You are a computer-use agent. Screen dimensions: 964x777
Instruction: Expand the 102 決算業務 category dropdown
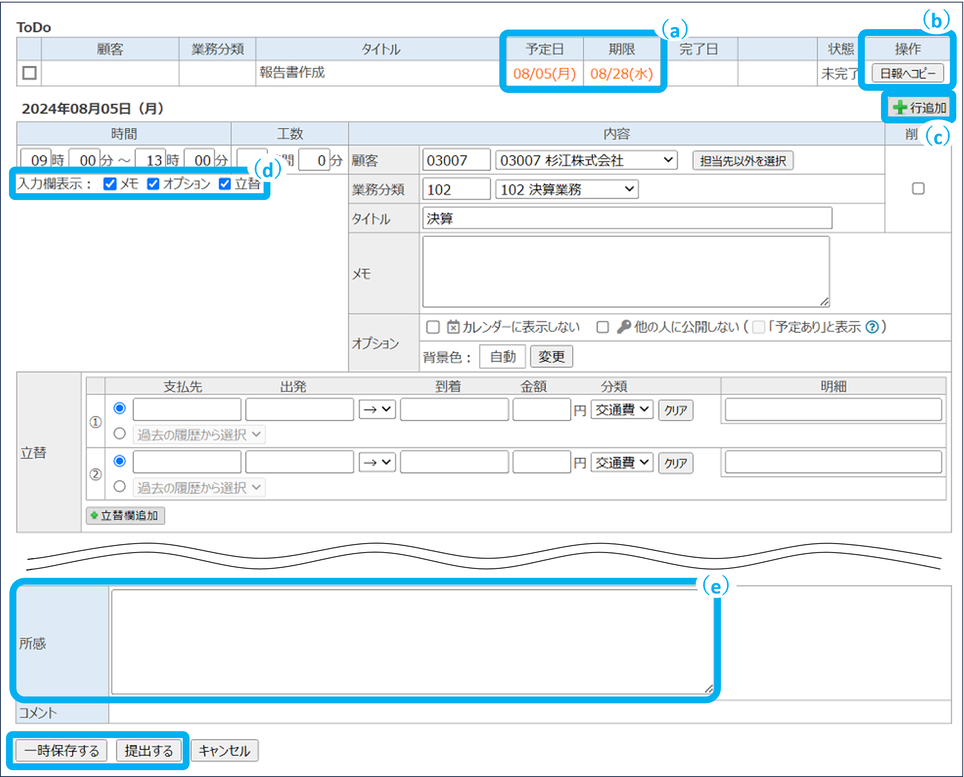[x=567, y=189]
